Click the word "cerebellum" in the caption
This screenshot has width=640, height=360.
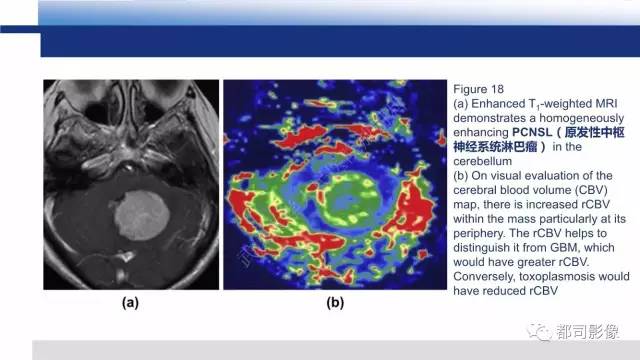[482, 161]
